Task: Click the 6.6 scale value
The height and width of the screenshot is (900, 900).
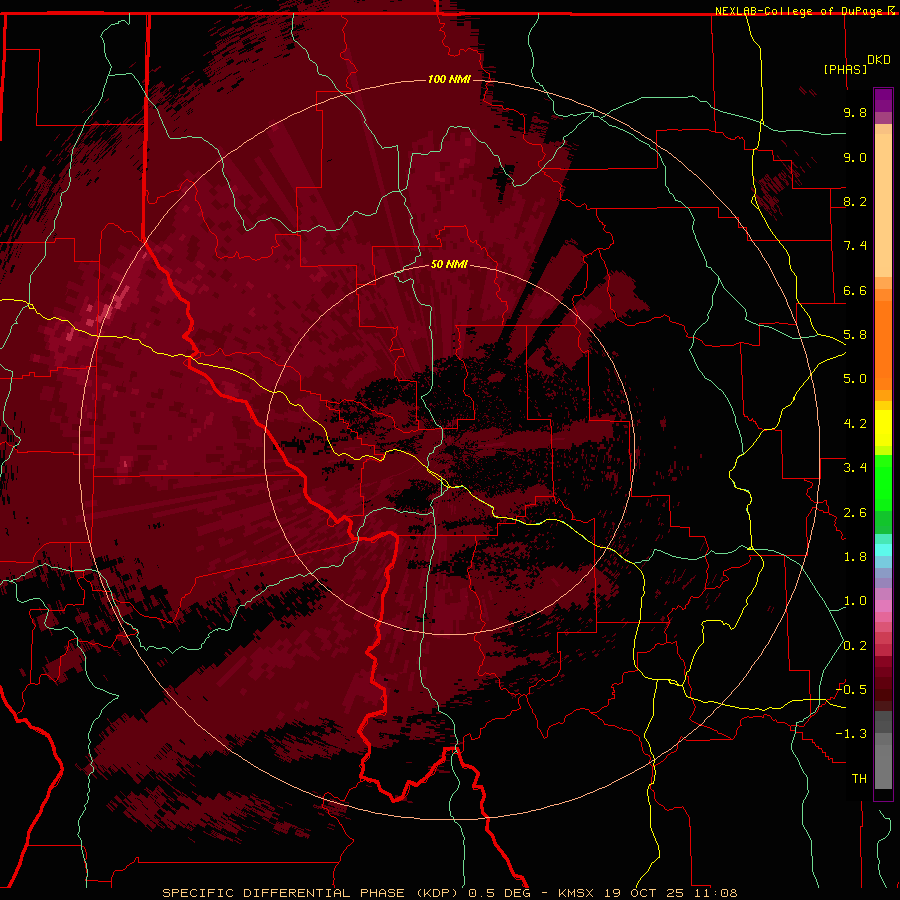Action: 855,290
